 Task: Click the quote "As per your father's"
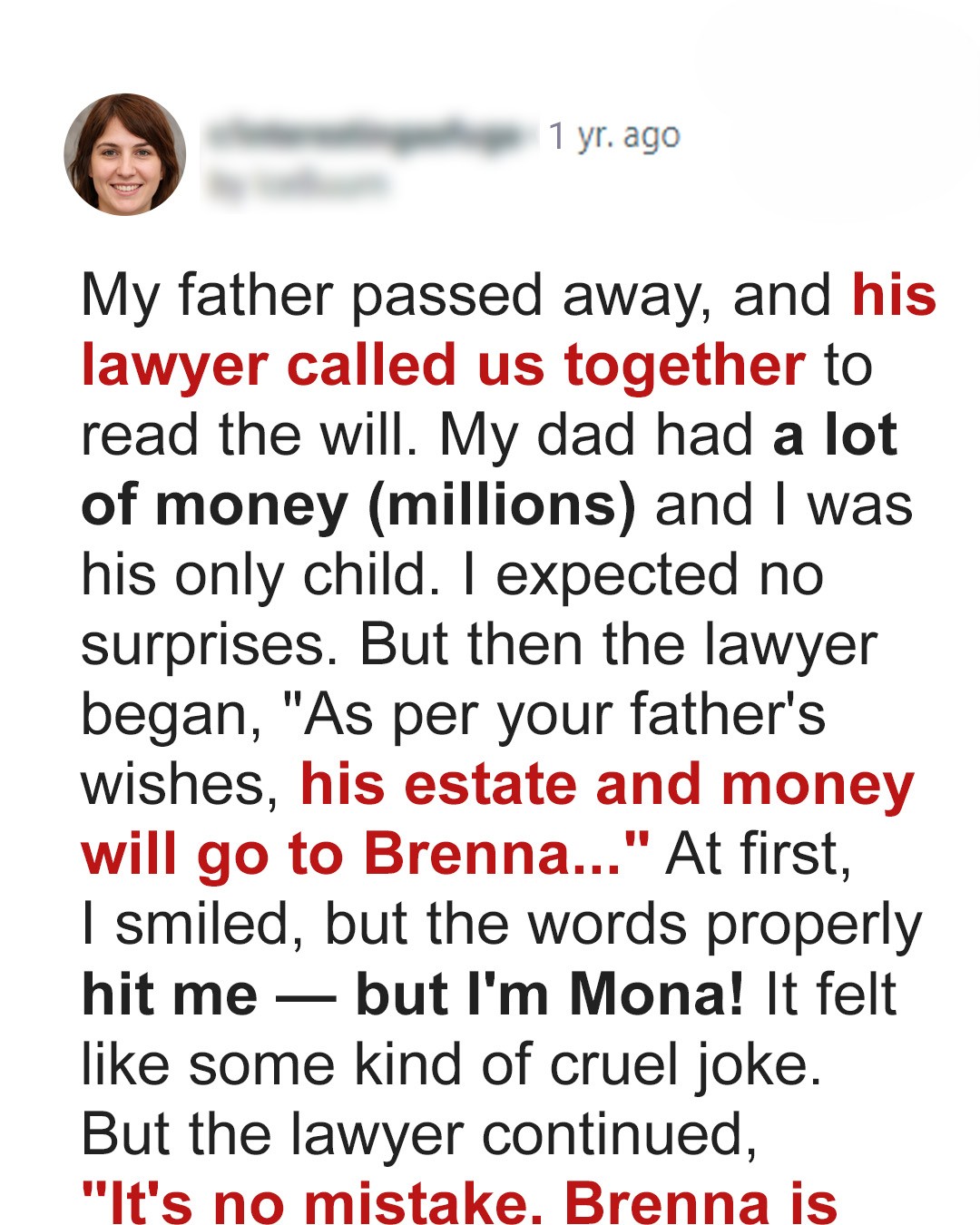click(554, 715)
